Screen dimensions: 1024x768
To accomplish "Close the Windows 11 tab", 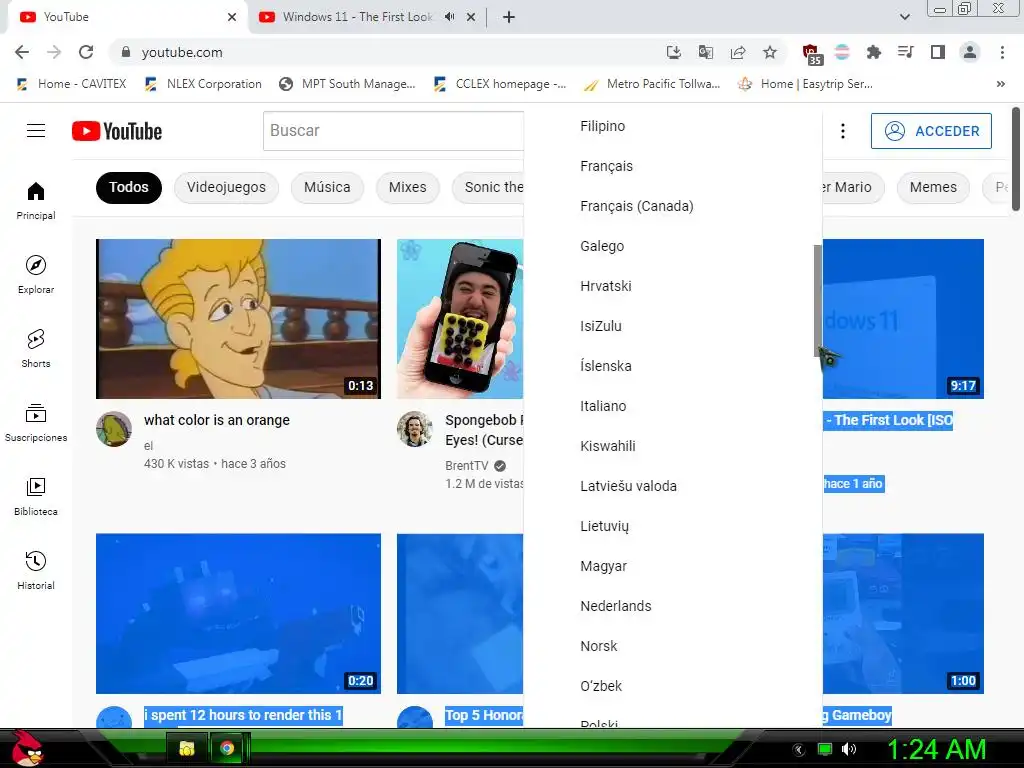I will point(471,17).
